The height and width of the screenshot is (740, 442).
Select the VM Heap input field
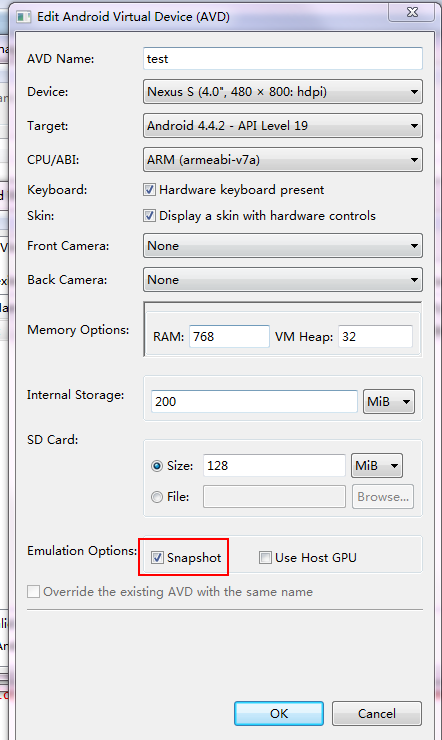pos(375,336)
